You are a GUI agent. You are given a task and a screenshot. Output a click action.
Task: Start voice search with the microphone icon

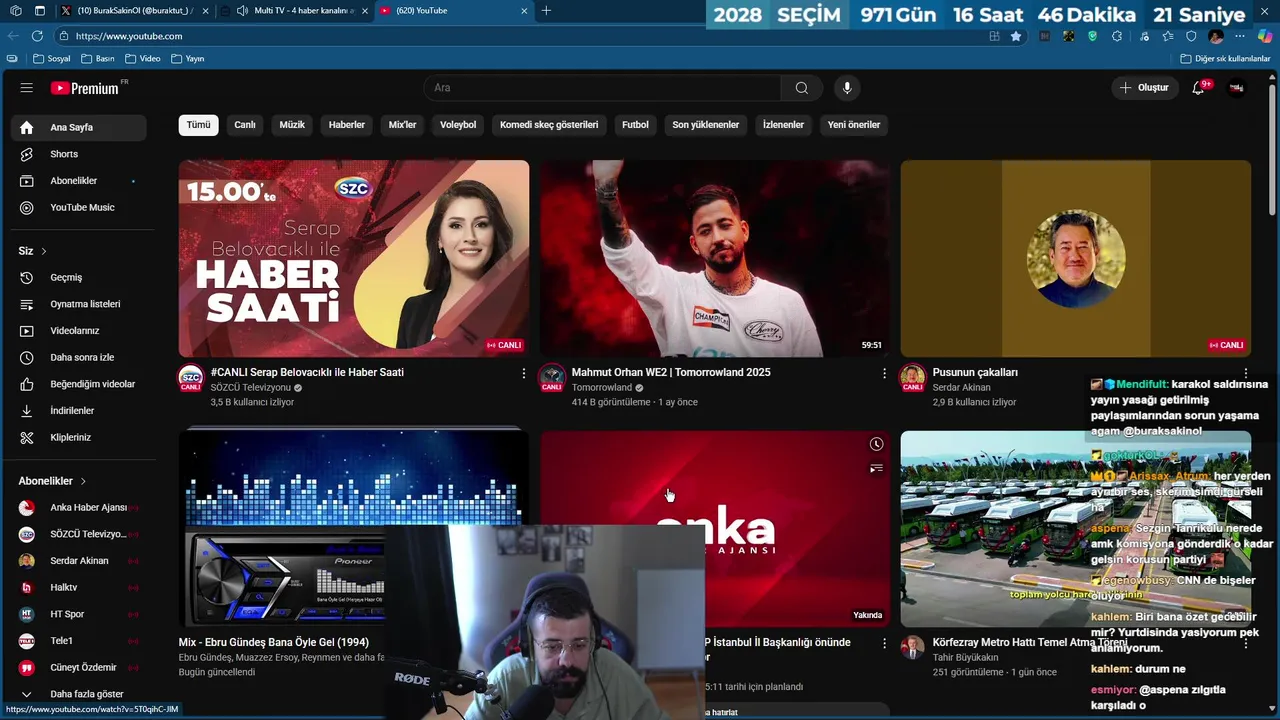[847, 88]
